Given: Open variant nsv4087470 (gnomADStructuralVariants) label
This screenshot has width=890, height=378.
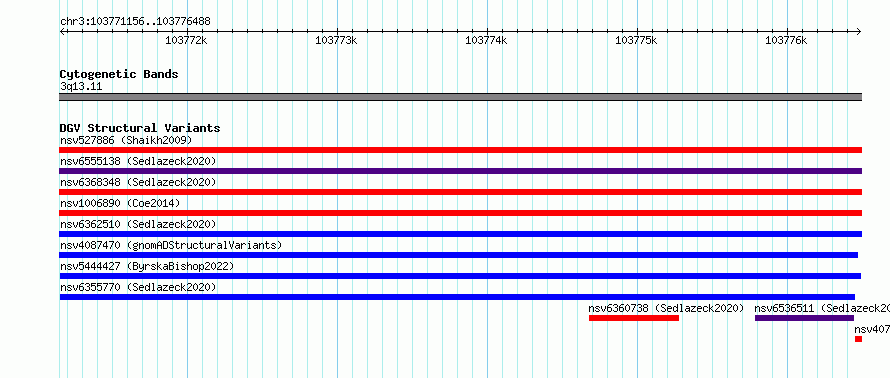Looking at the screenshot, I should 171,245.
